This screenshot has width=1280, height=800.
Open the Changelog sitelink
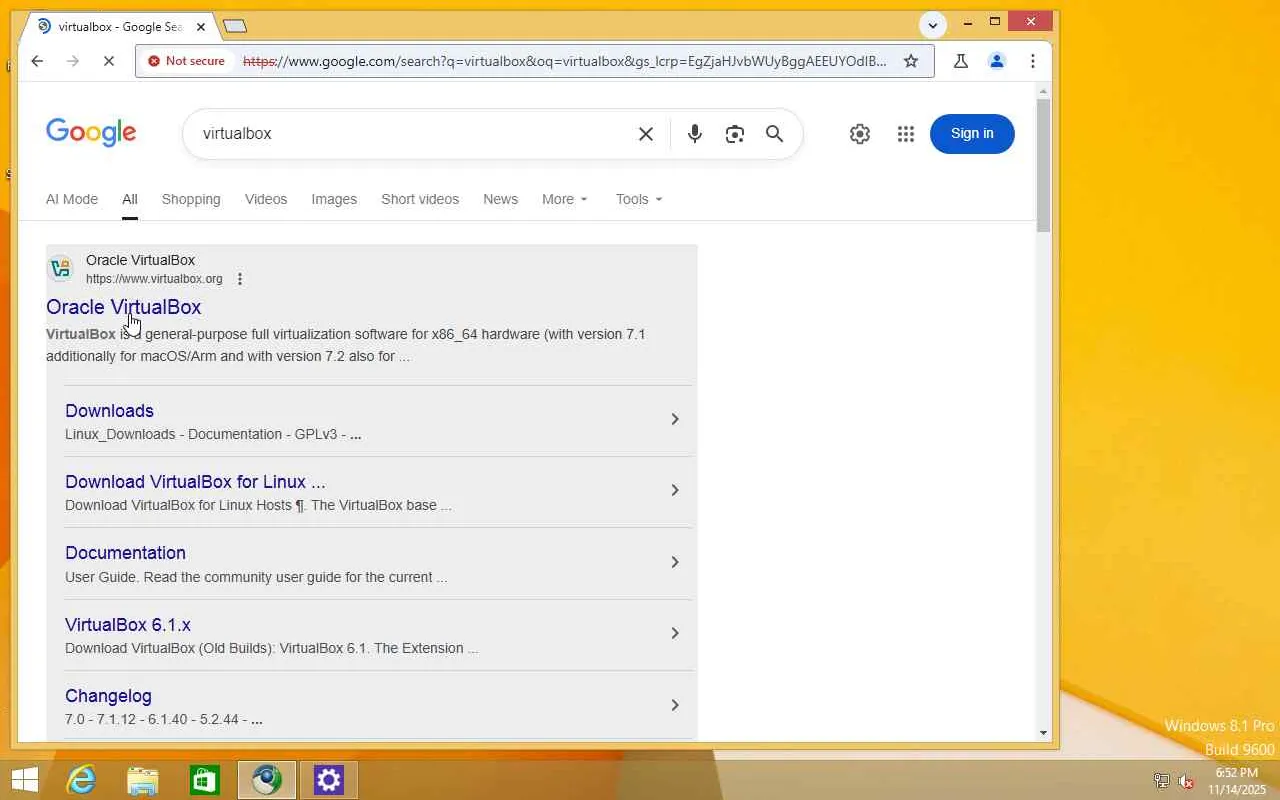108,696
